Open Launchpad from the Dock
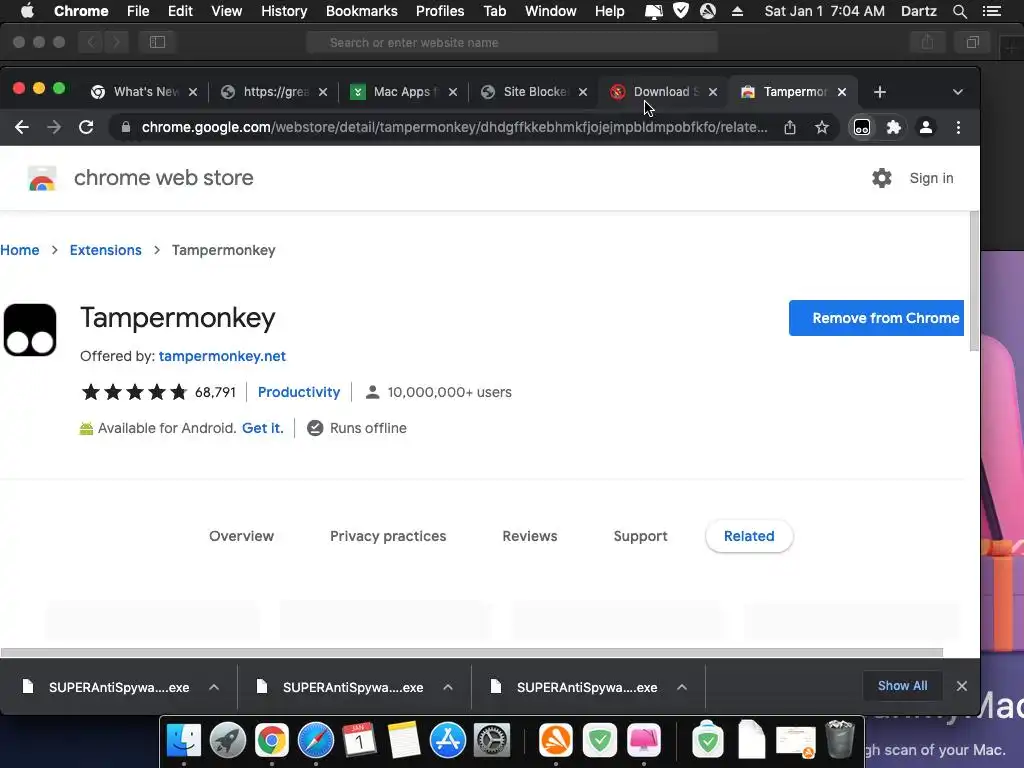This screenshot has width=1024, height=768. tap(228, 741)
